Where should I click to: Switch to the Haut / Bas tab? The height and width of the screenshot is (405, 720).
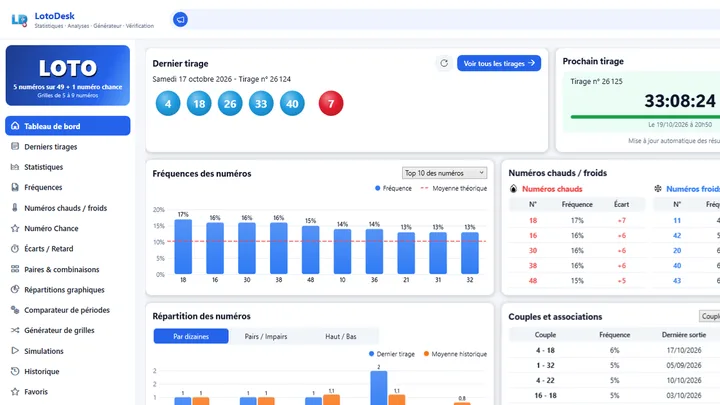click(x=341, y=336)
